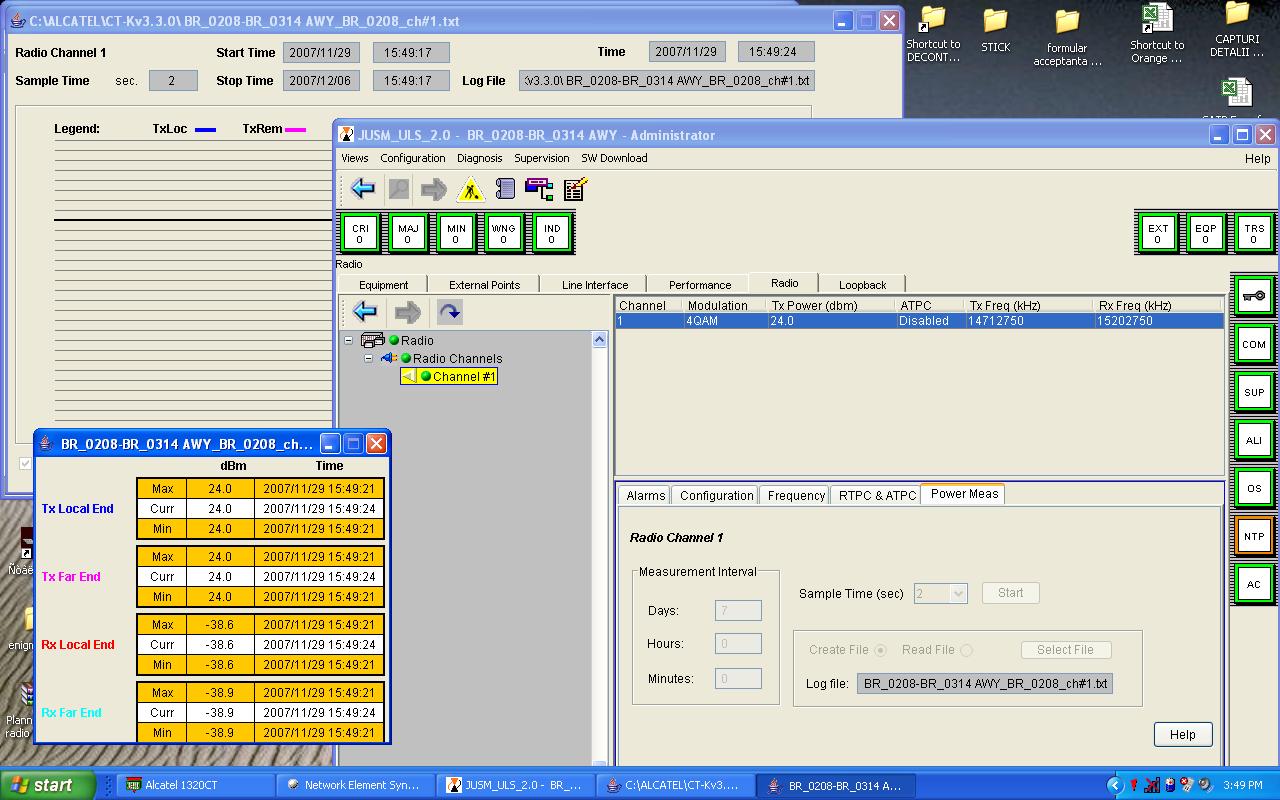This screenshot has height=800, width=1280.
Task: Switch to the RTPC & ATPC tab
Action: pos(877,495)
